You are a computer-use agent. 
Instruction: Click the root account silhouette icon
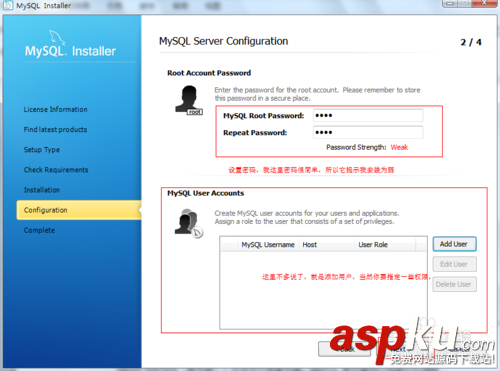189,100
